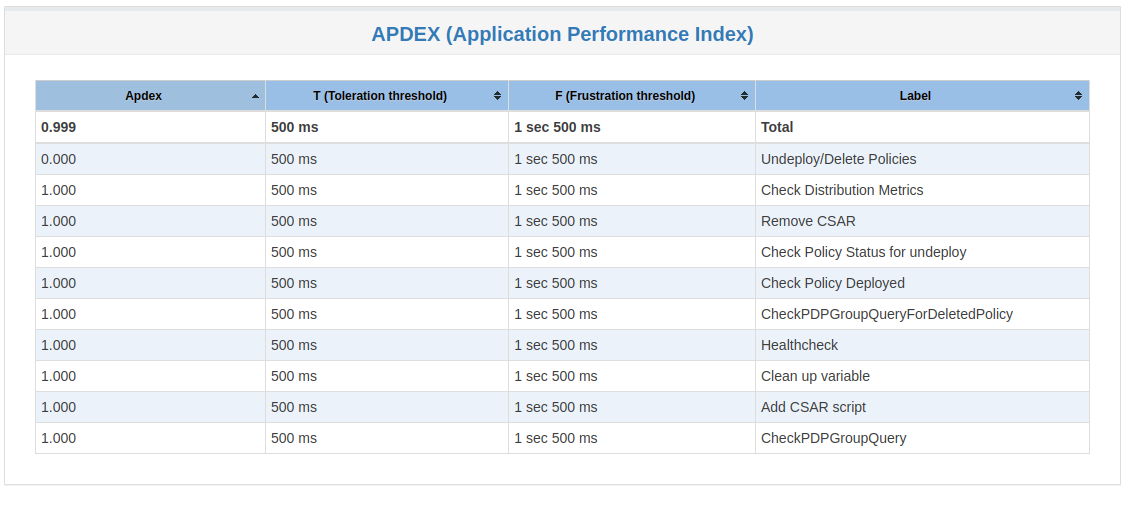Click sort arrows in Toleration threshold header
Viewport: 1126px width, 508px height.
[x=497, y=96]
